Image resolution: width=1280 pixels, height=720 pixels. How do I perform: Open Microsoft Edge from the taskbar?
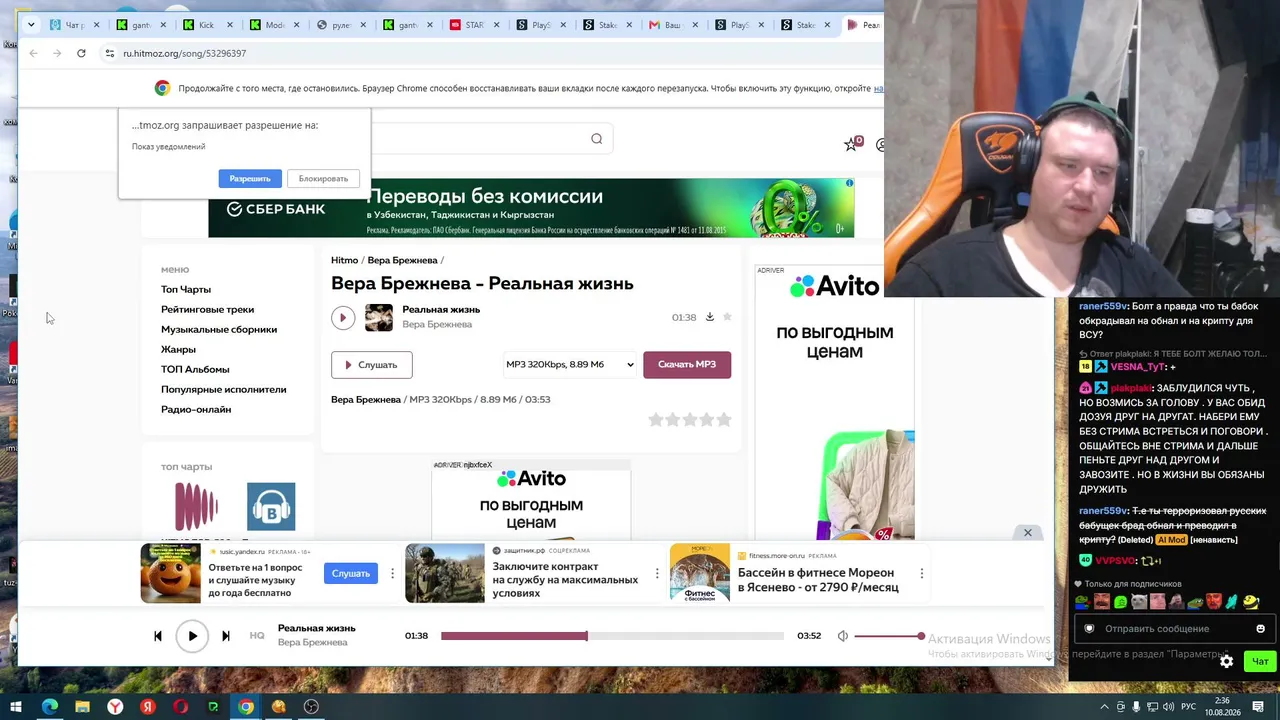(50, 707)
